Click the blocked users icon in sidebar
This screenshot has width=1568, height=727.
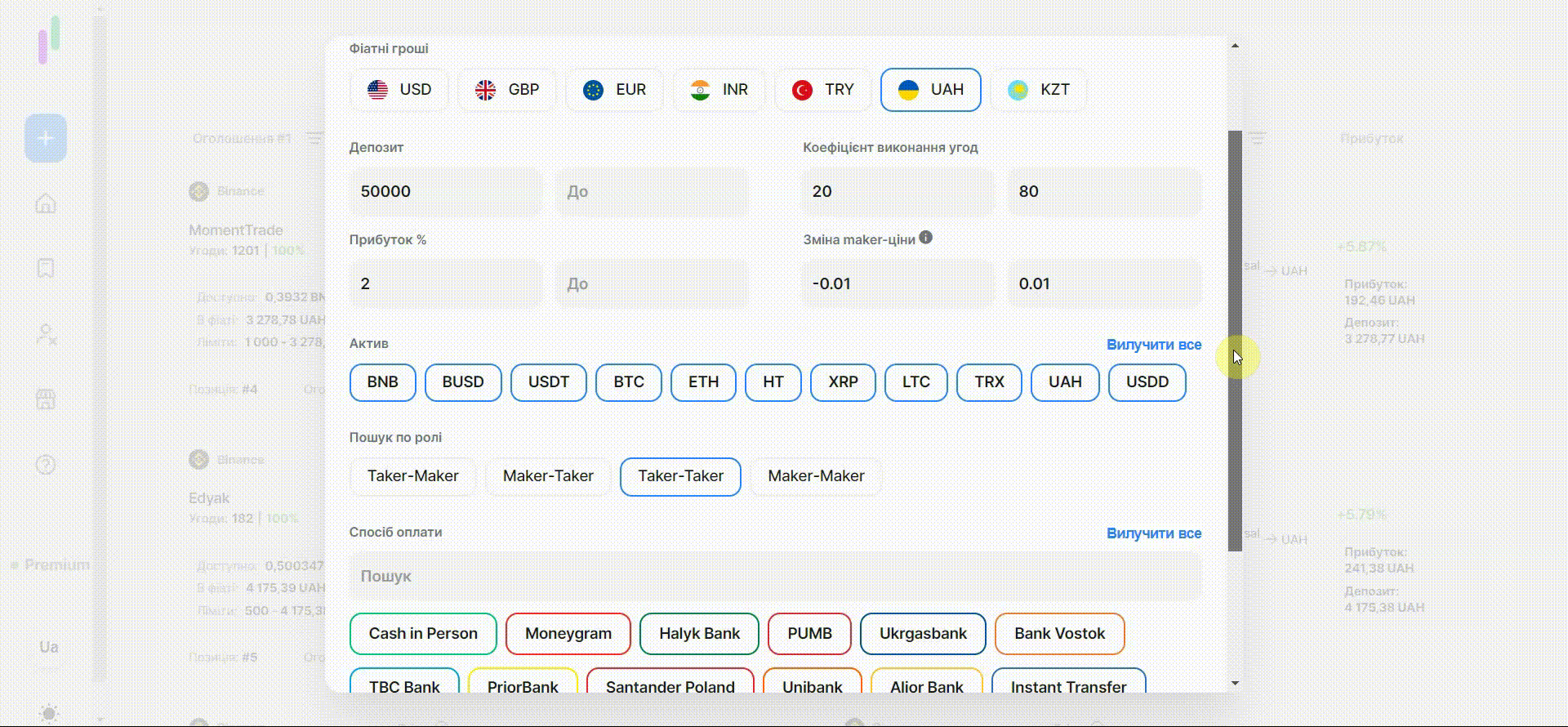pos(46,334)
